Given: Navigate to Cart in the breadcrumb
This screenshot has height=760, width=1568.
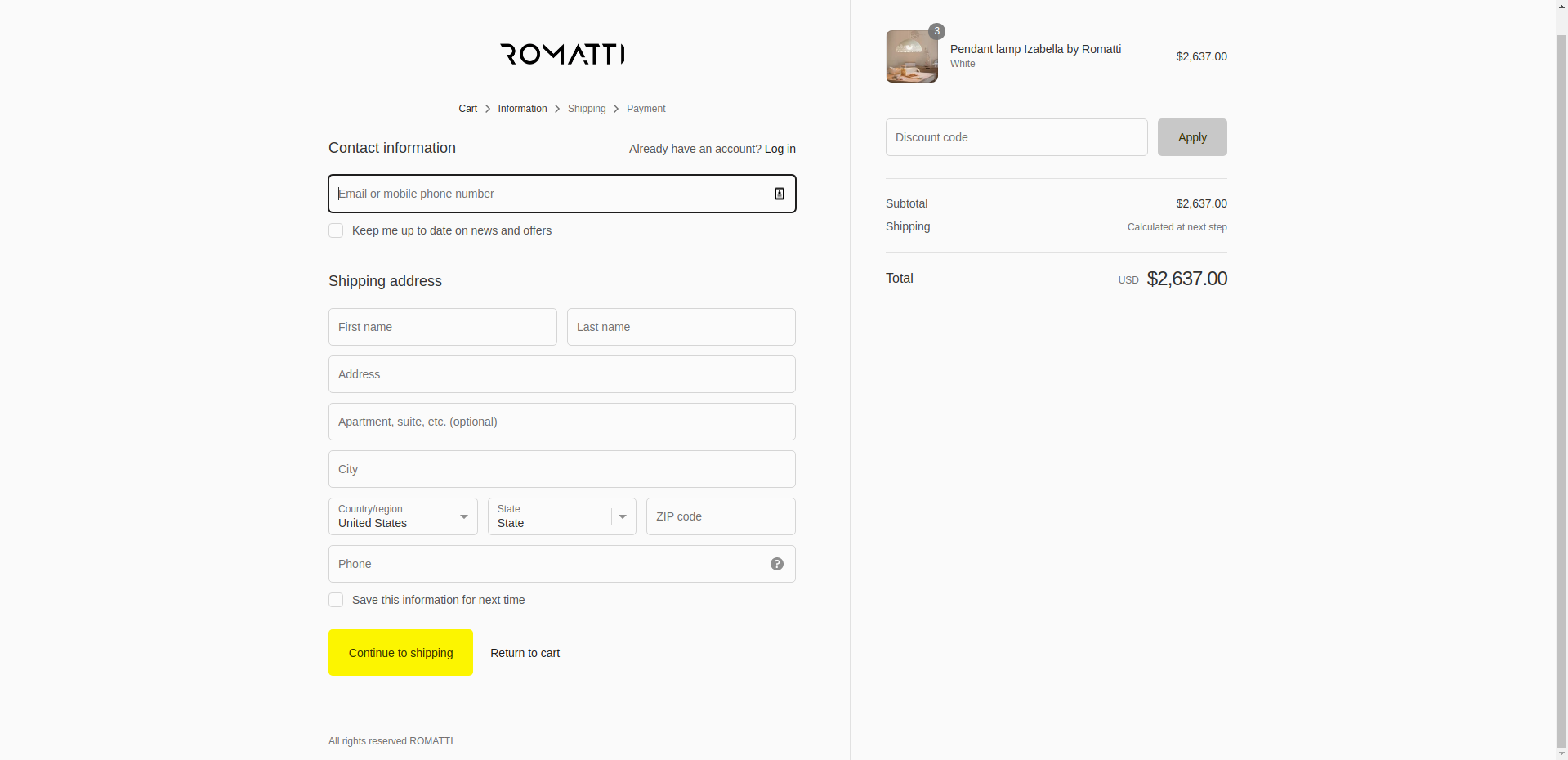Looking at the screenshot, I should tap(467, 109).
